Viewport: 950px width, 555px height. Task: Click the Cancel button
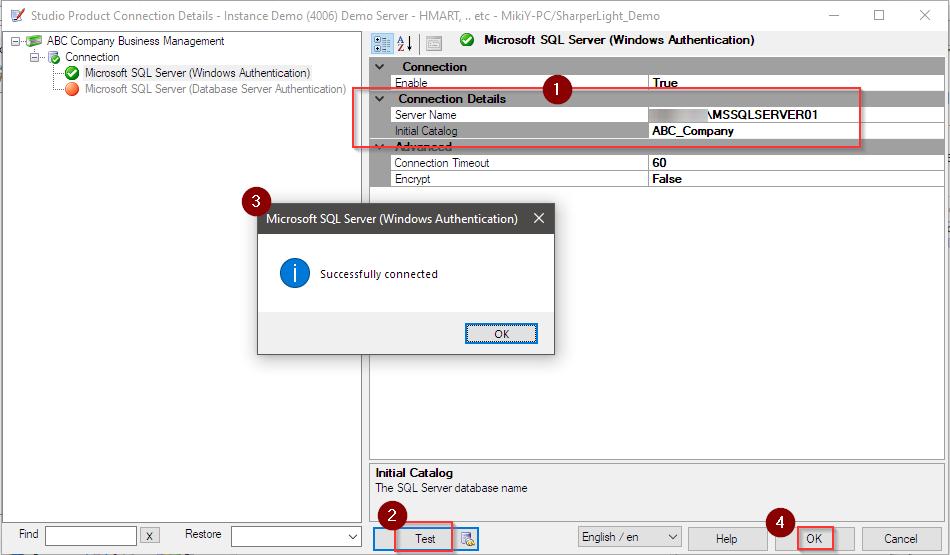[x=900, y=539]
